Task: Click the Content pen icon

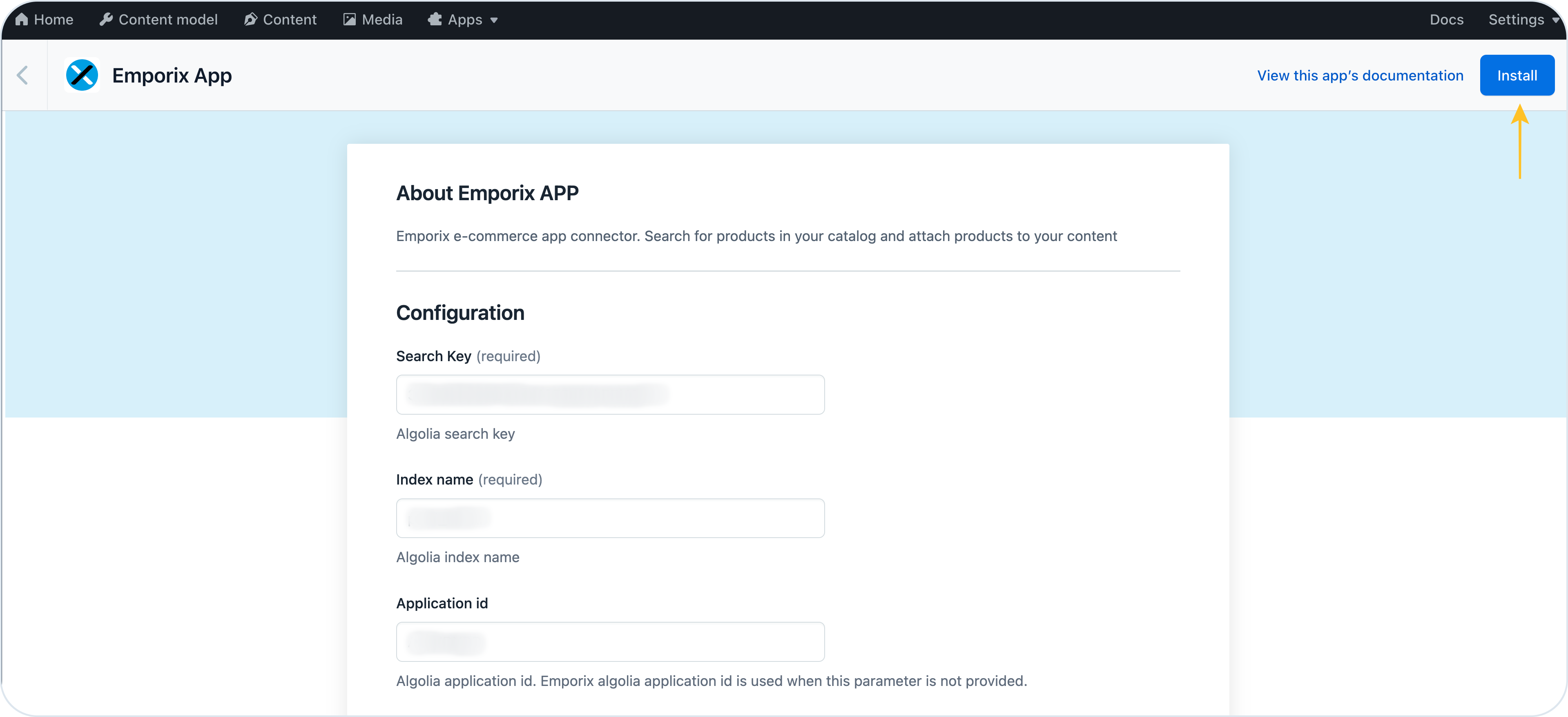Action: pos(250,20)
